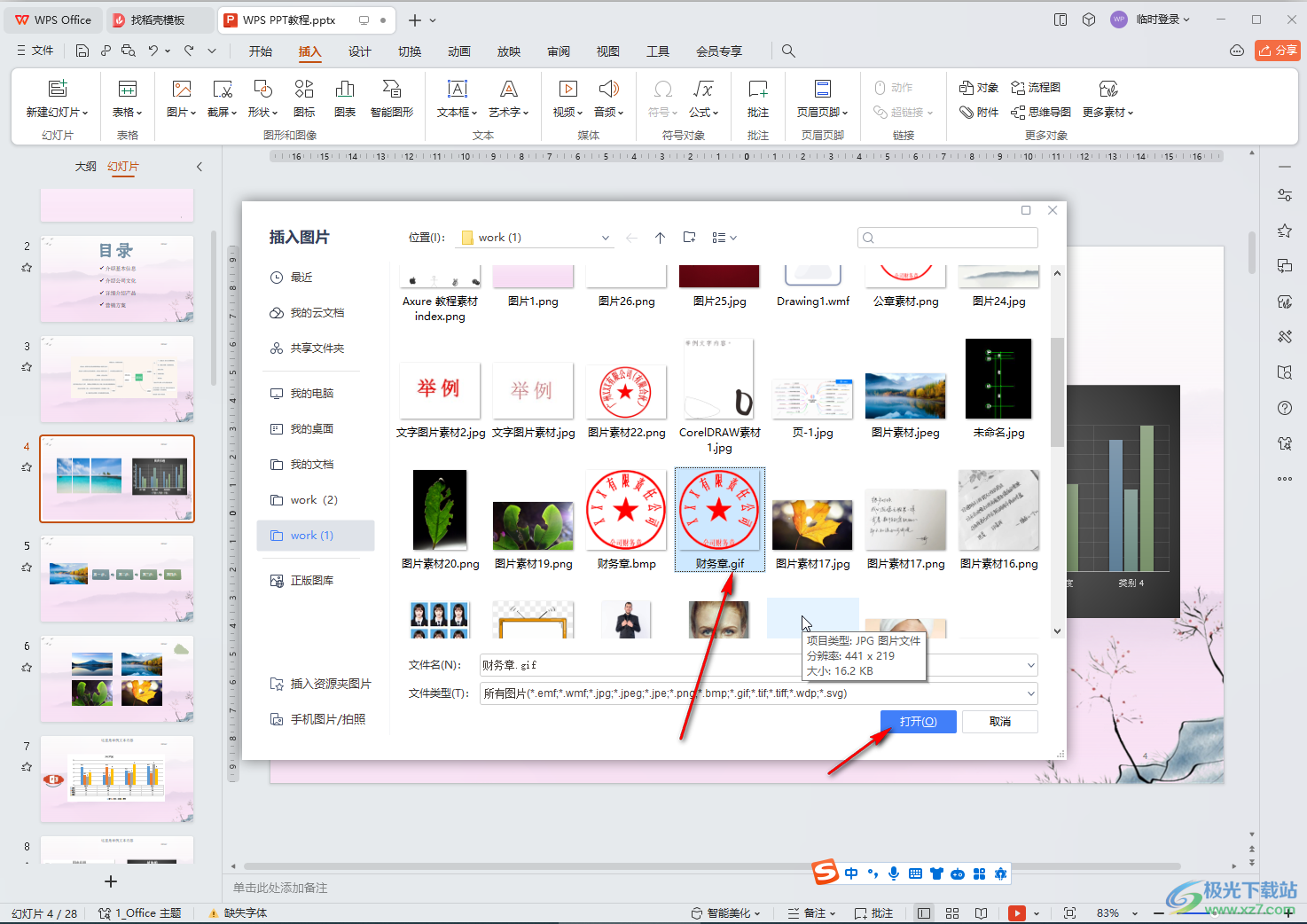
Task: Open the Transitions ribbon tab
Action: [409, 51]
